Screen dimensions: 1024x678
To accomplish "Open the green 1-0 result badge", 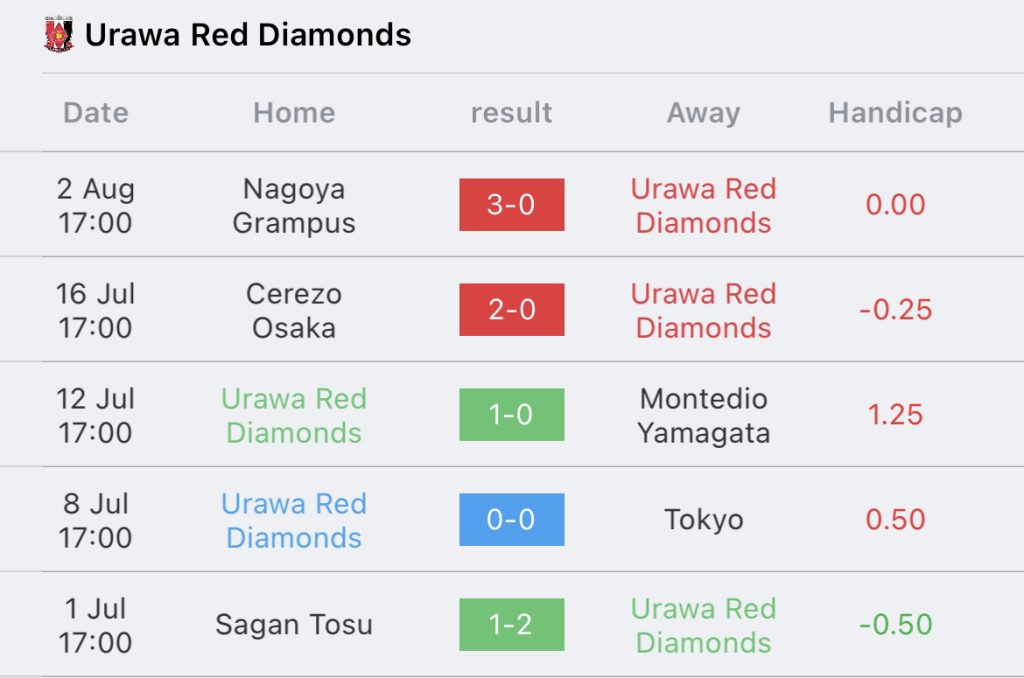I will click(x=511, y=415).
